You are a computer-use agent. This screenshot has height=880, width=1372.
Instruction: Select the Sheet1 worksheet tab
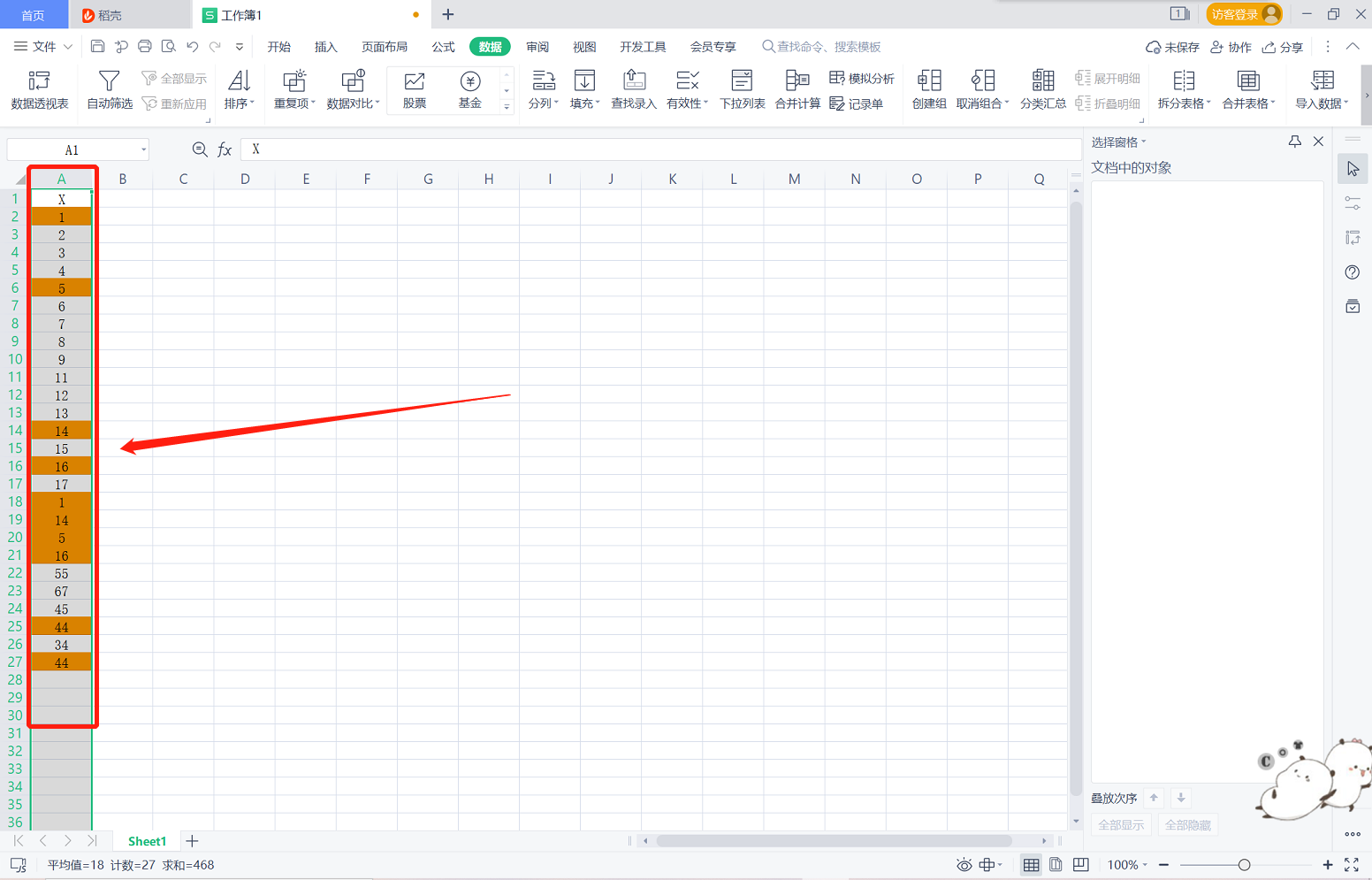pos(147,841)
